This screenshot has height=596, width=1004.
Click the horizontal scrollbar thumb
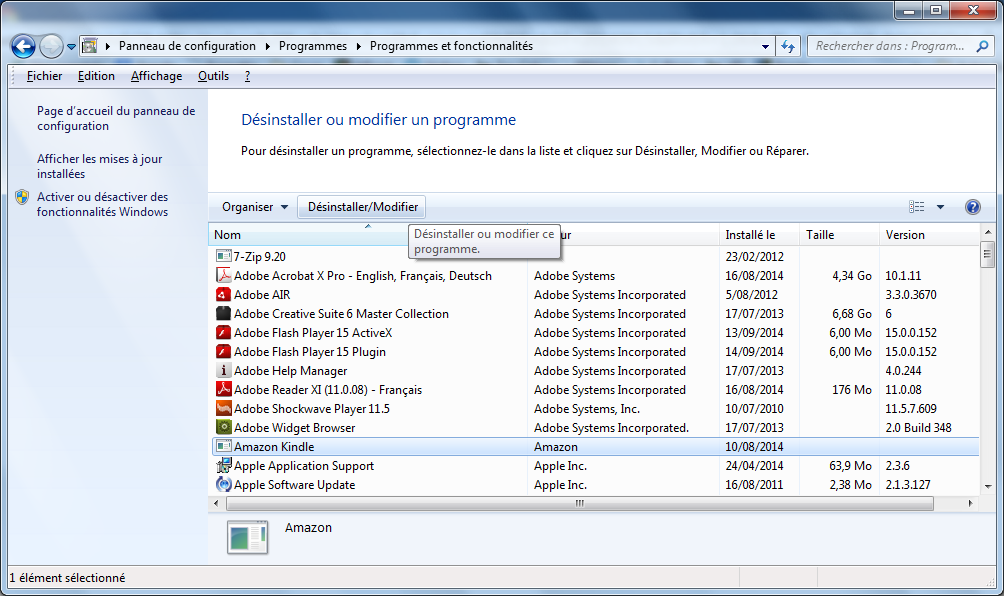[x=579, y=503]
